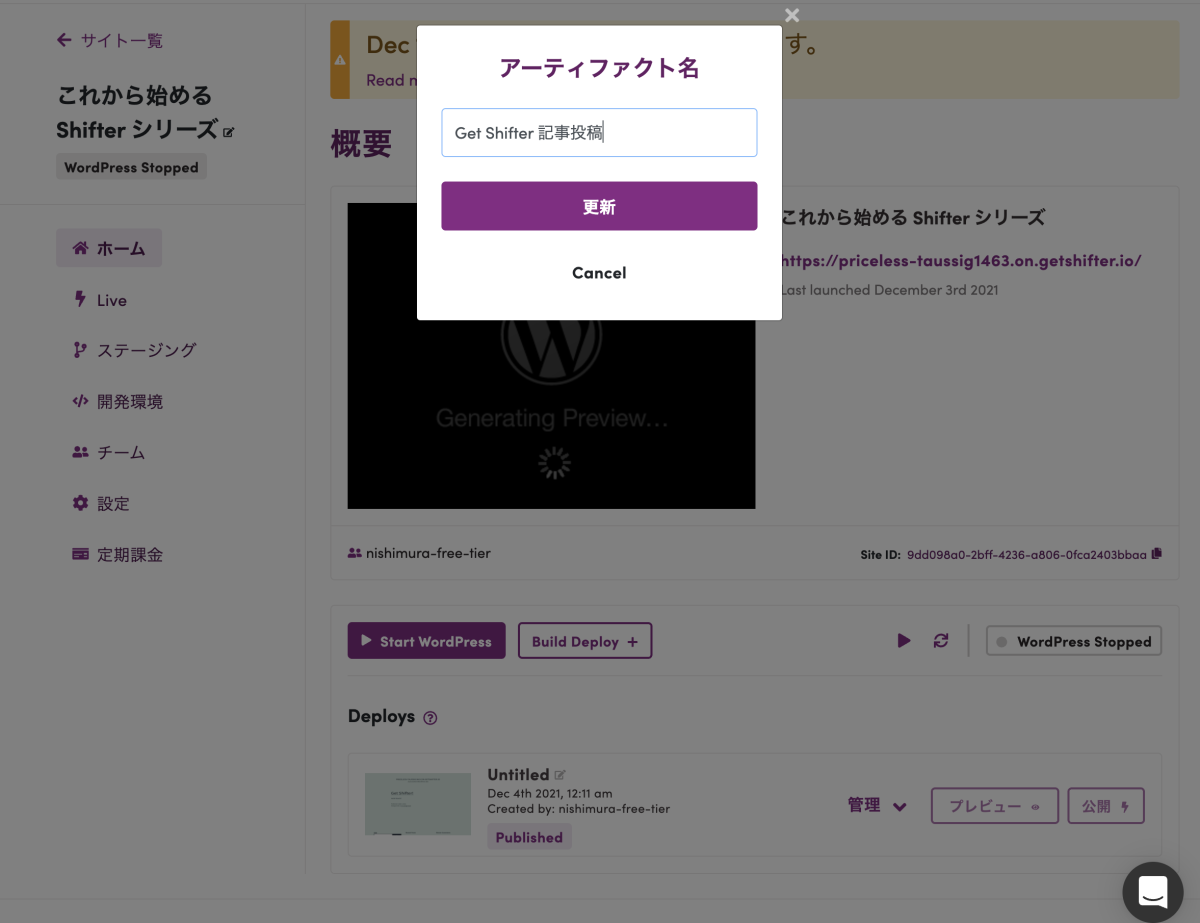Copy the Site ID icon
This screenshot has height=923, width=1200.
click(1157, 553)
